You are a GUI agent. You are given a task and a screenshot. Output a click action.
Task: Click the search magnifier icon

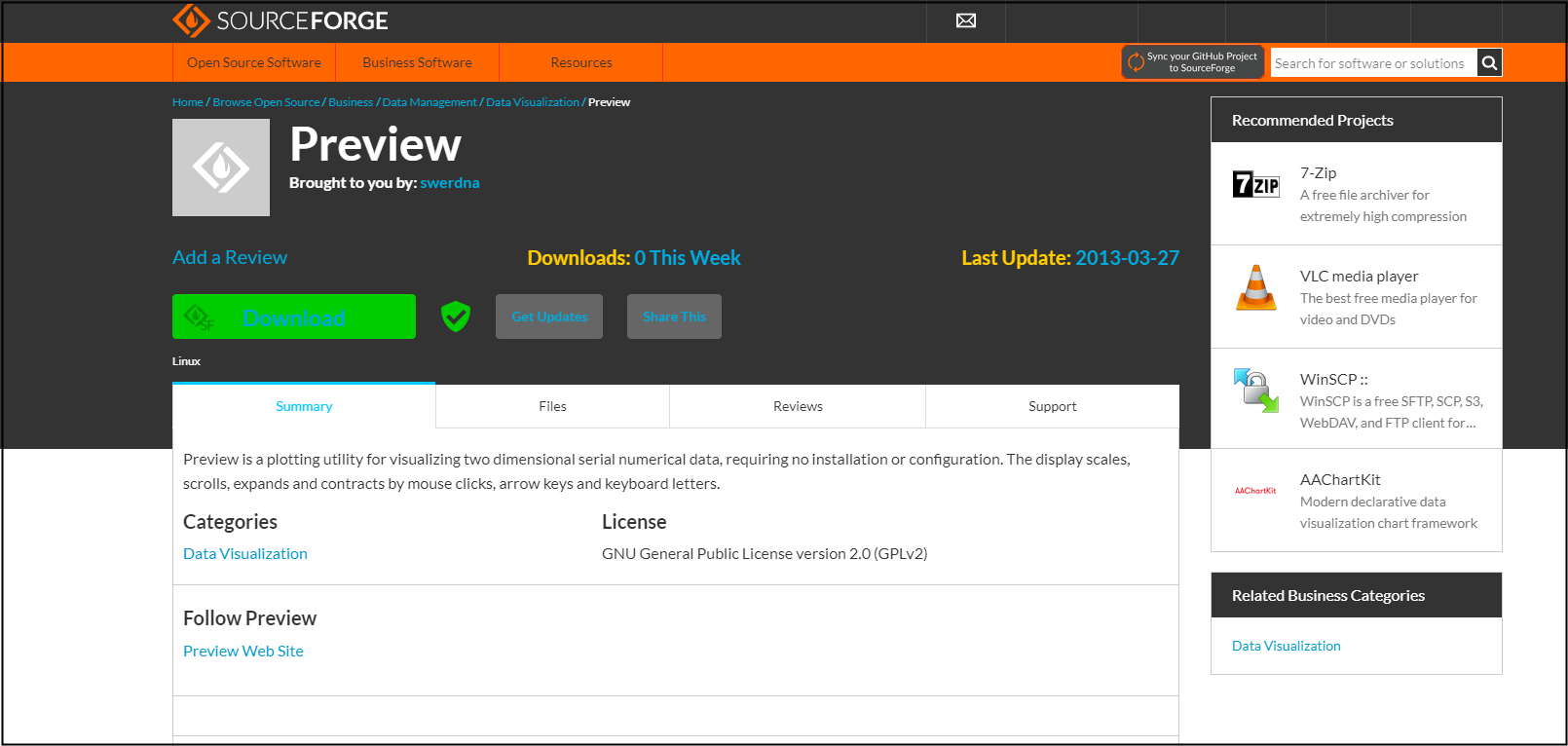click(x=1489, y=63)
